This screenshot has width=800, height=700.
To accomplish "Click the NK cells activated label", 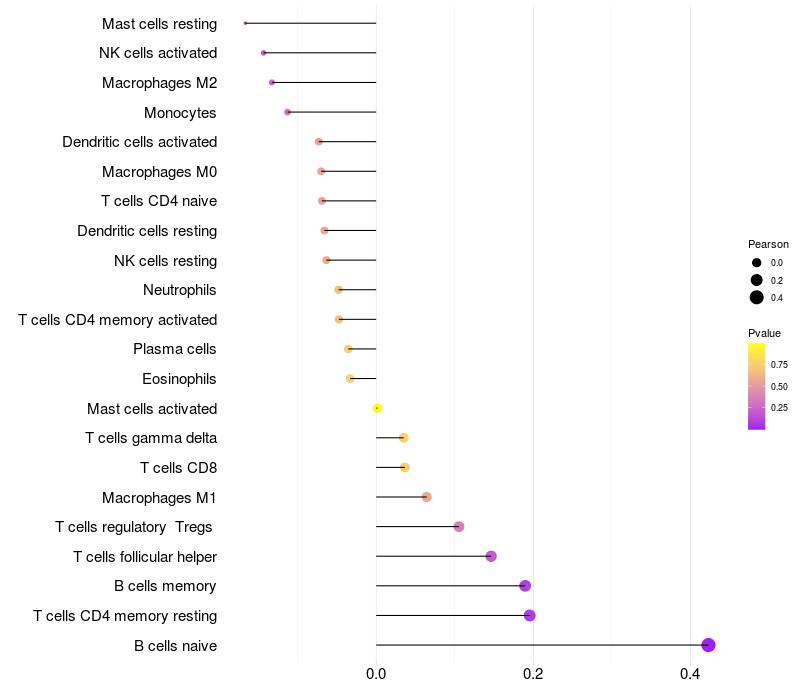I will click(158, 53).
